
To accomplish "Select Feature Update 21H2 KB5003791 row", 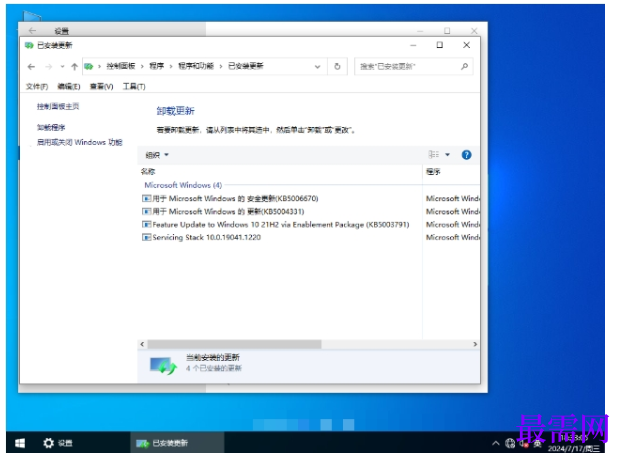I will [x=276, y=225].
